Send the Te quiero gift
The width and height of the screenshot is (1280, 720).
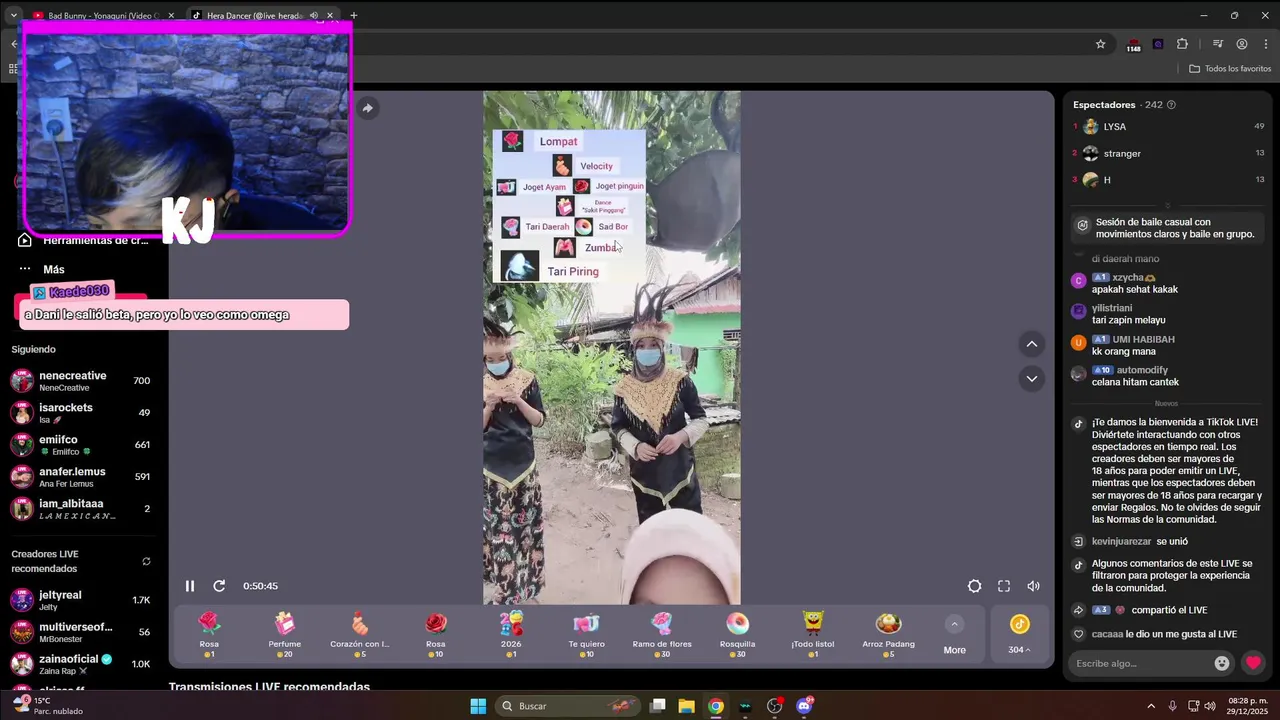pyautogui.click(x=586, y=634)
